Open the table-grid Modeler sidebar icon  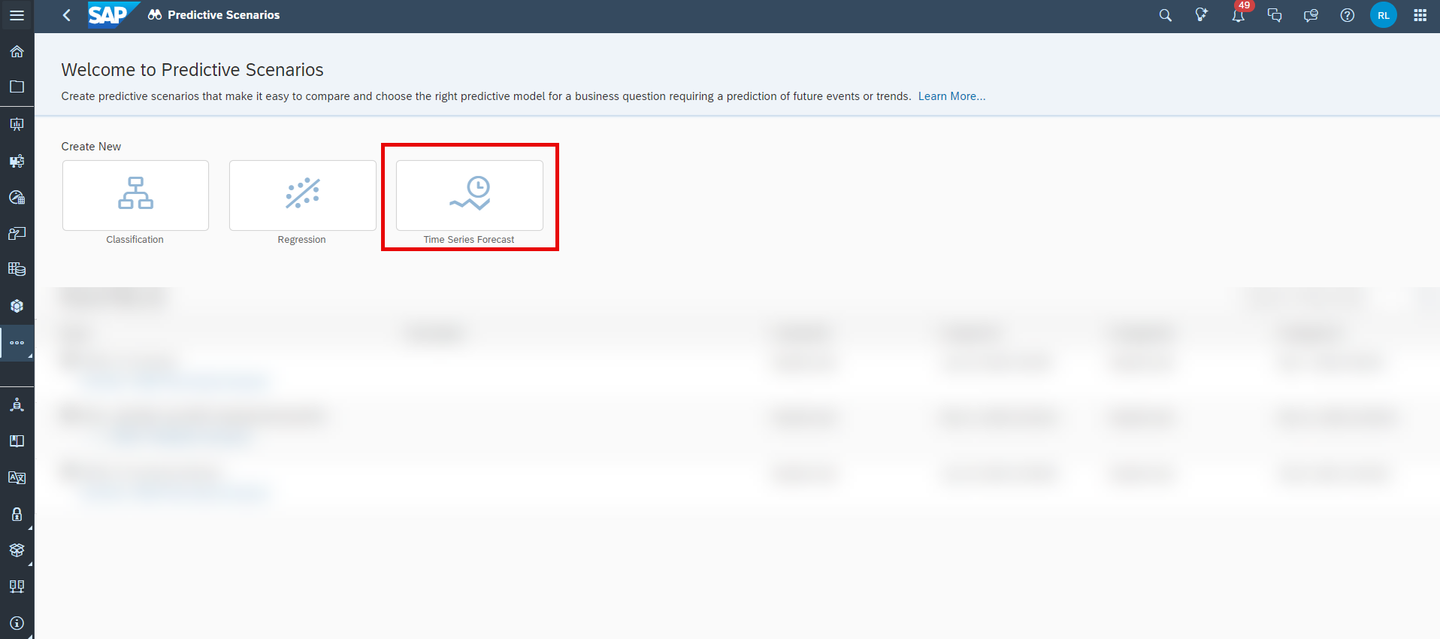click(17, 269)
